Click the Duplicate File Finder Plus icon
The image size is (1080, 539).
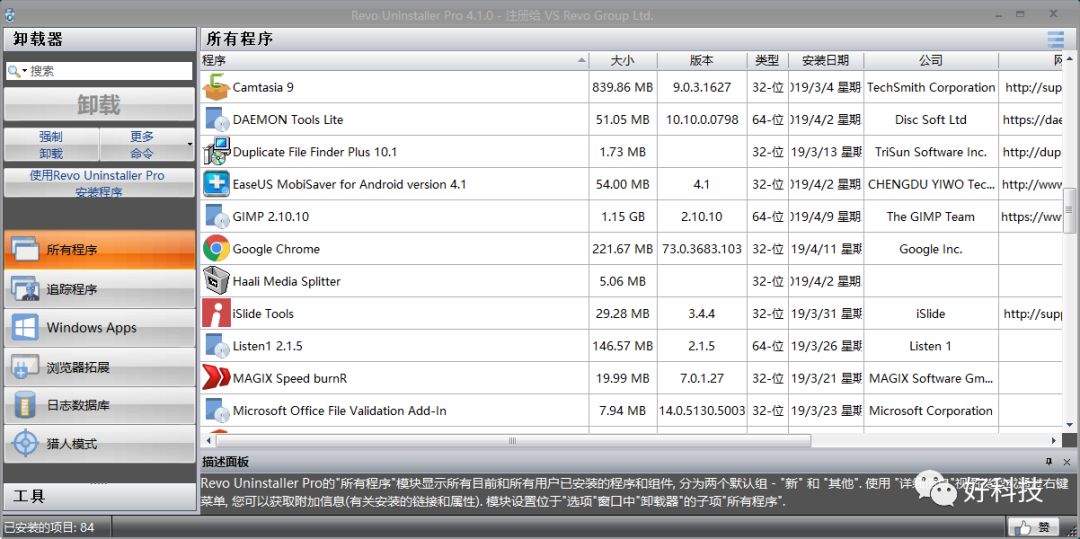[216, 152]
